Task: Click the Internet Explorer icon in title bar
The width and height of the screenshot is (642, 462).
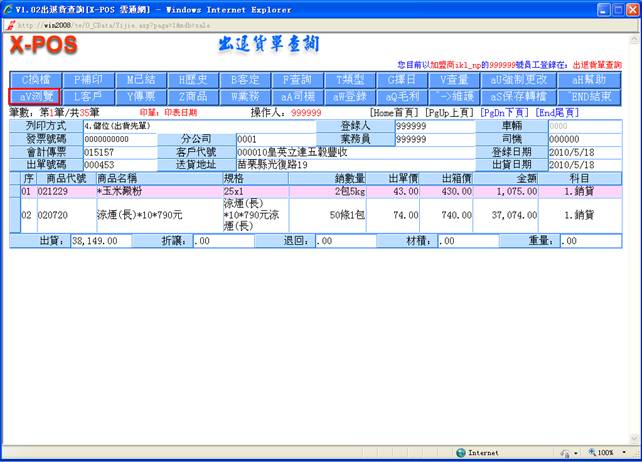Action: pyautogui.click(x=9, y=8)
